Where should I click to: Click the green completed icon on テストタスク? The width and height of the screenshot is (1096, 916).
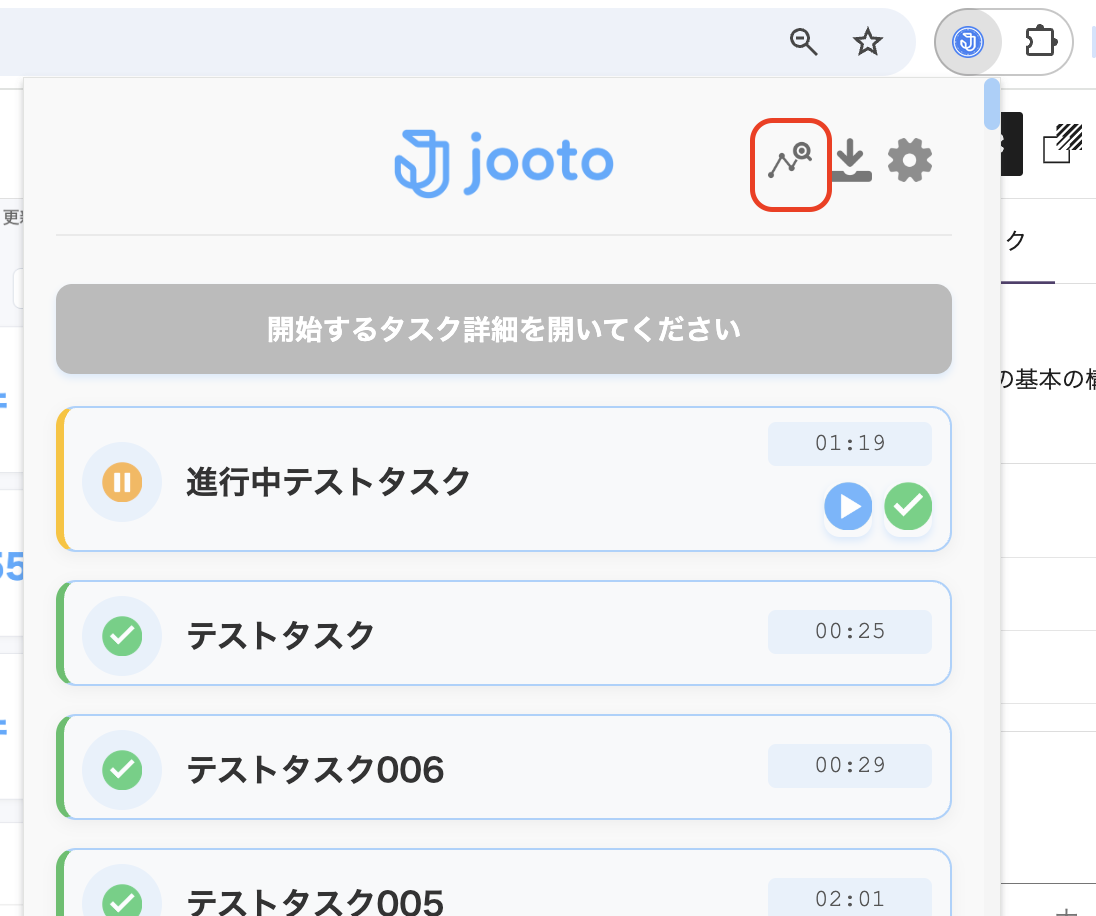tap(121, 636)
